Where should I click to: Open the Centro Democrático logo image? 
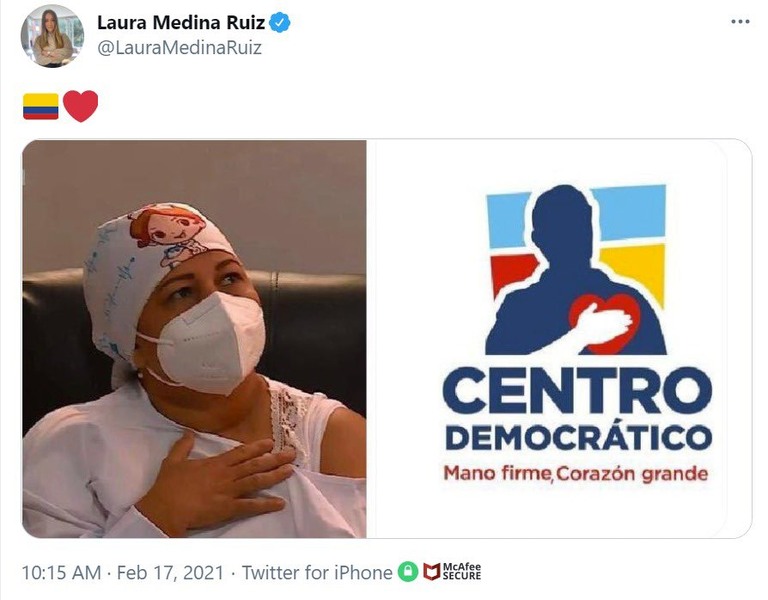click(559, 339)
